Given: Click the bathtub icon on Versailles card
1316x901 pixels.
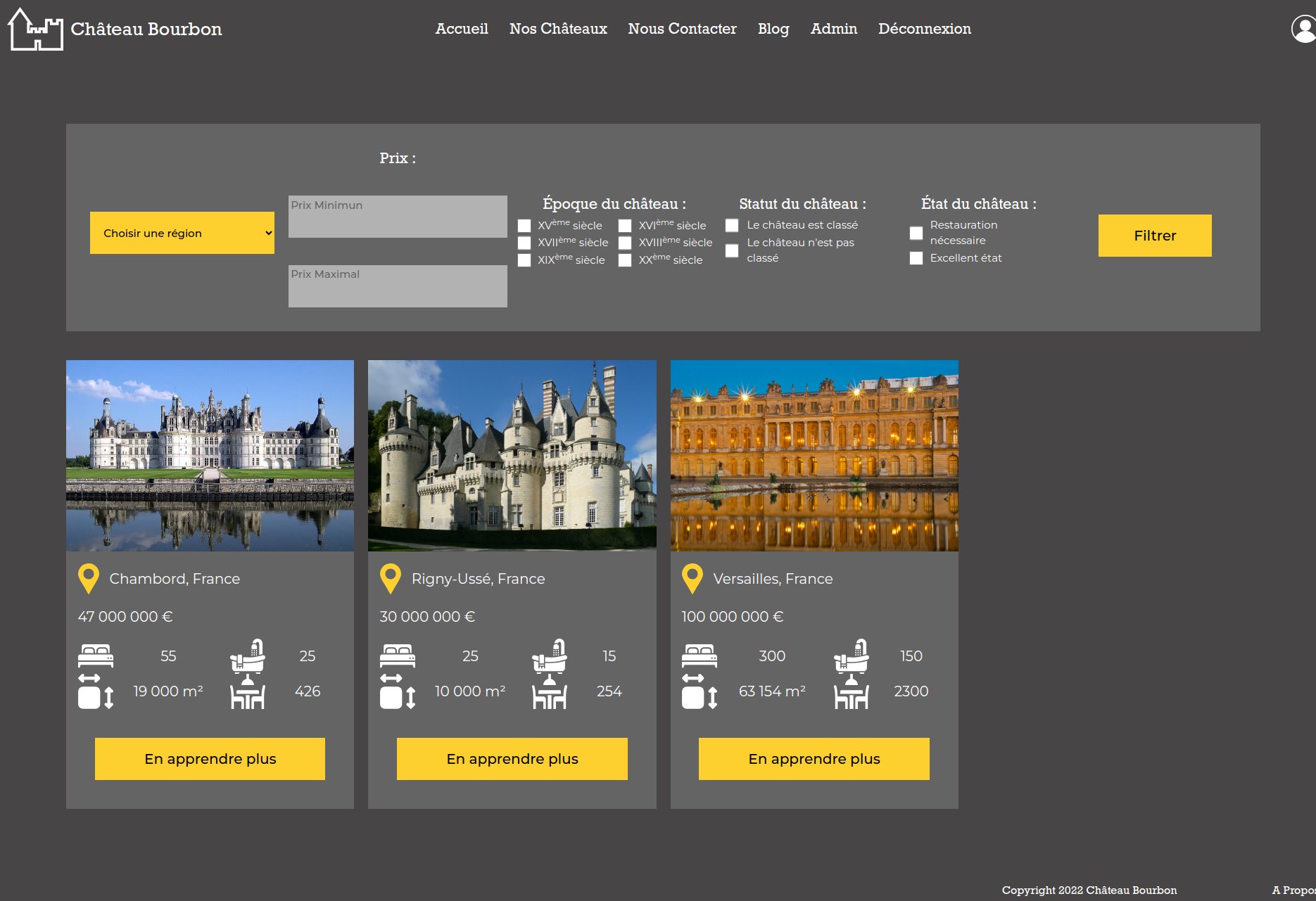Looking at the screenshot, I should click(852, 656).
